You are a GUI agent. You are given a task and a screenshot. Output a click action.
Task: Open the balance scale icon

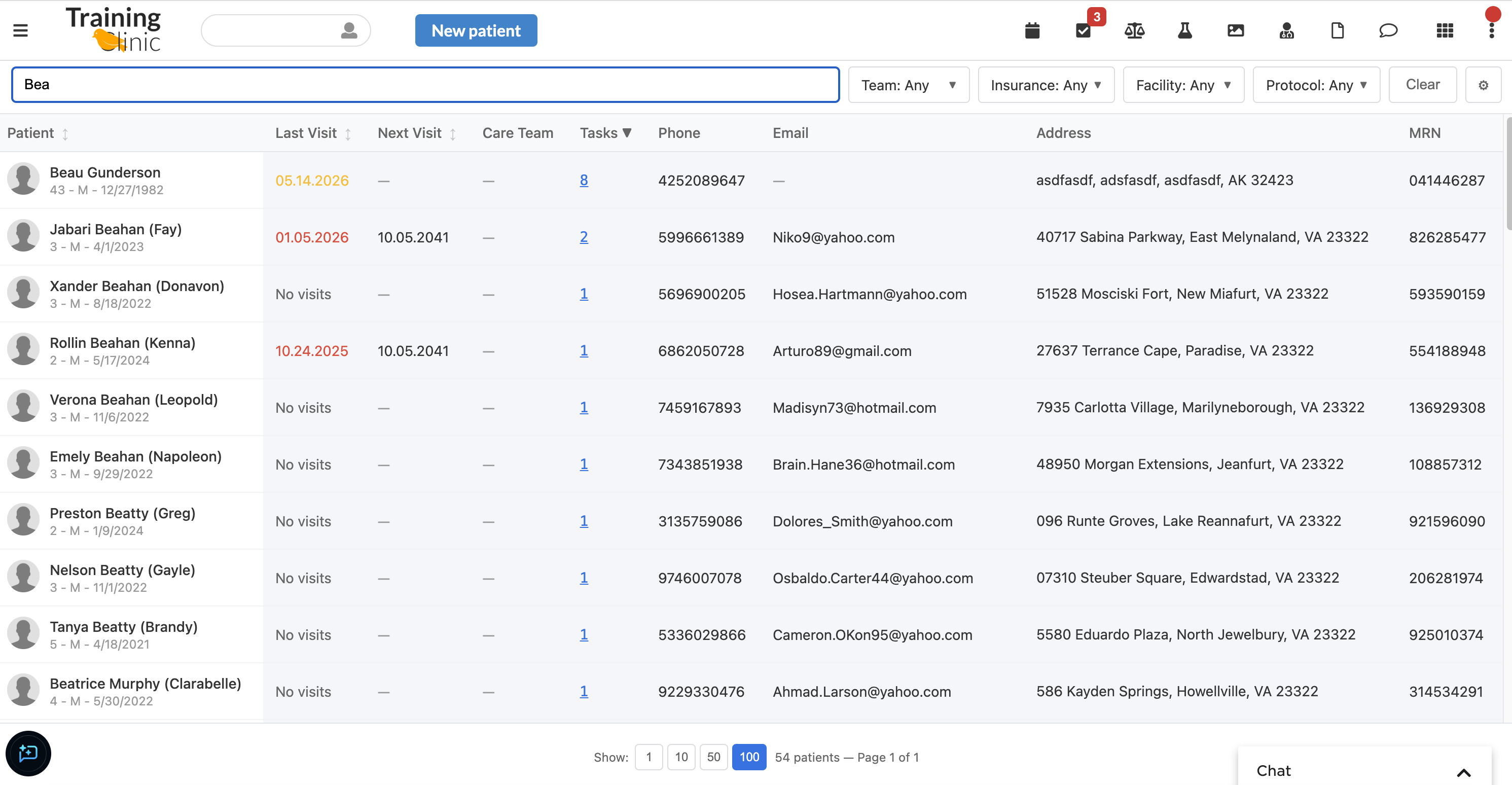point(1134,30)
